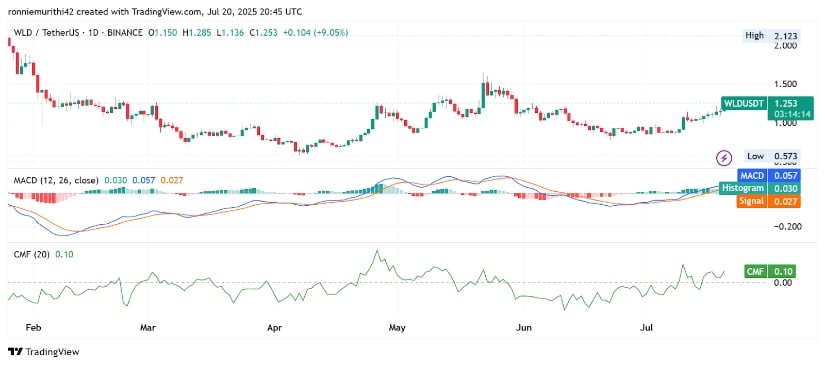Click the Feb label on time axis
The height and width of the screenshot is (365, 825).
pyautogui.click(x=33, y=328)
